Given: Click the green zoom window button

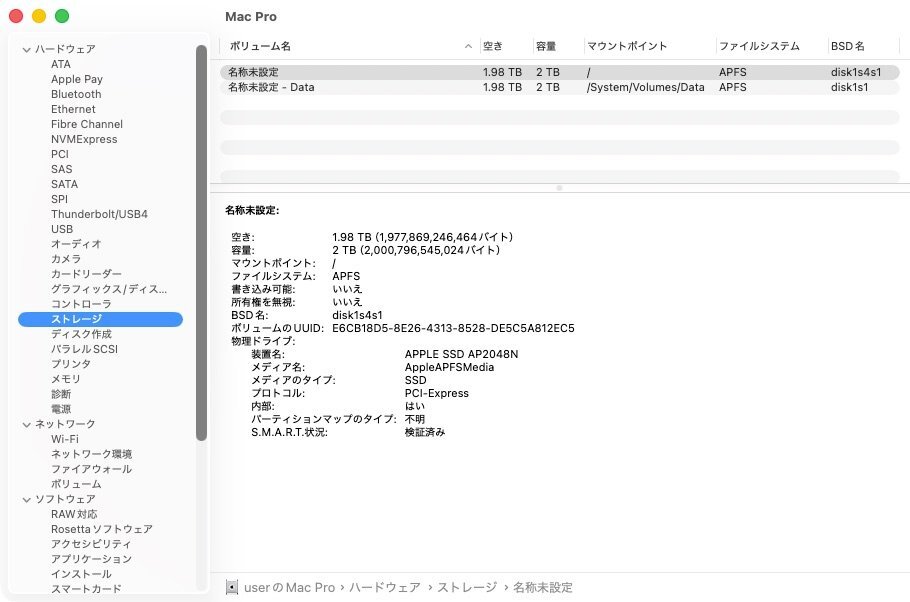Looking at the screenshot, I should [62, 16].
